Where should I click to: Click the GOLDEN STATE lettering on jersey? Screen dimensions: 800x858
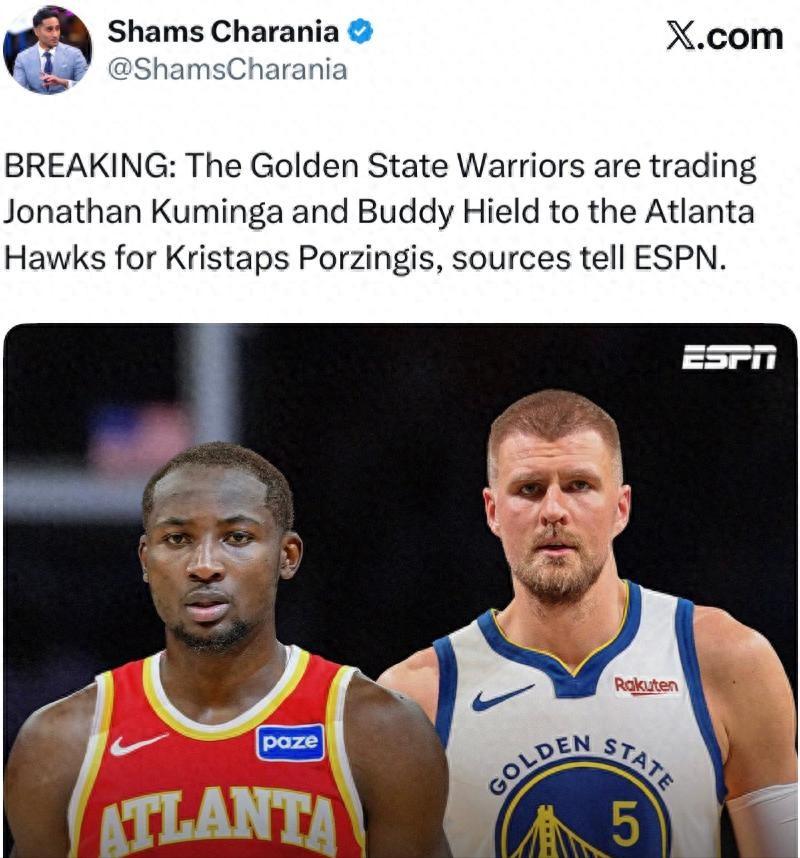click(x=581, y=763)
